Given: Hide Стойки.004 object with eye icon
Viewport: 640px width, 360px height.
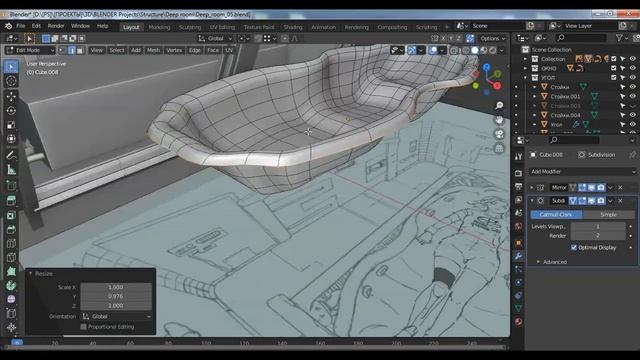Looking at the screenshot, I should [632, 115].
